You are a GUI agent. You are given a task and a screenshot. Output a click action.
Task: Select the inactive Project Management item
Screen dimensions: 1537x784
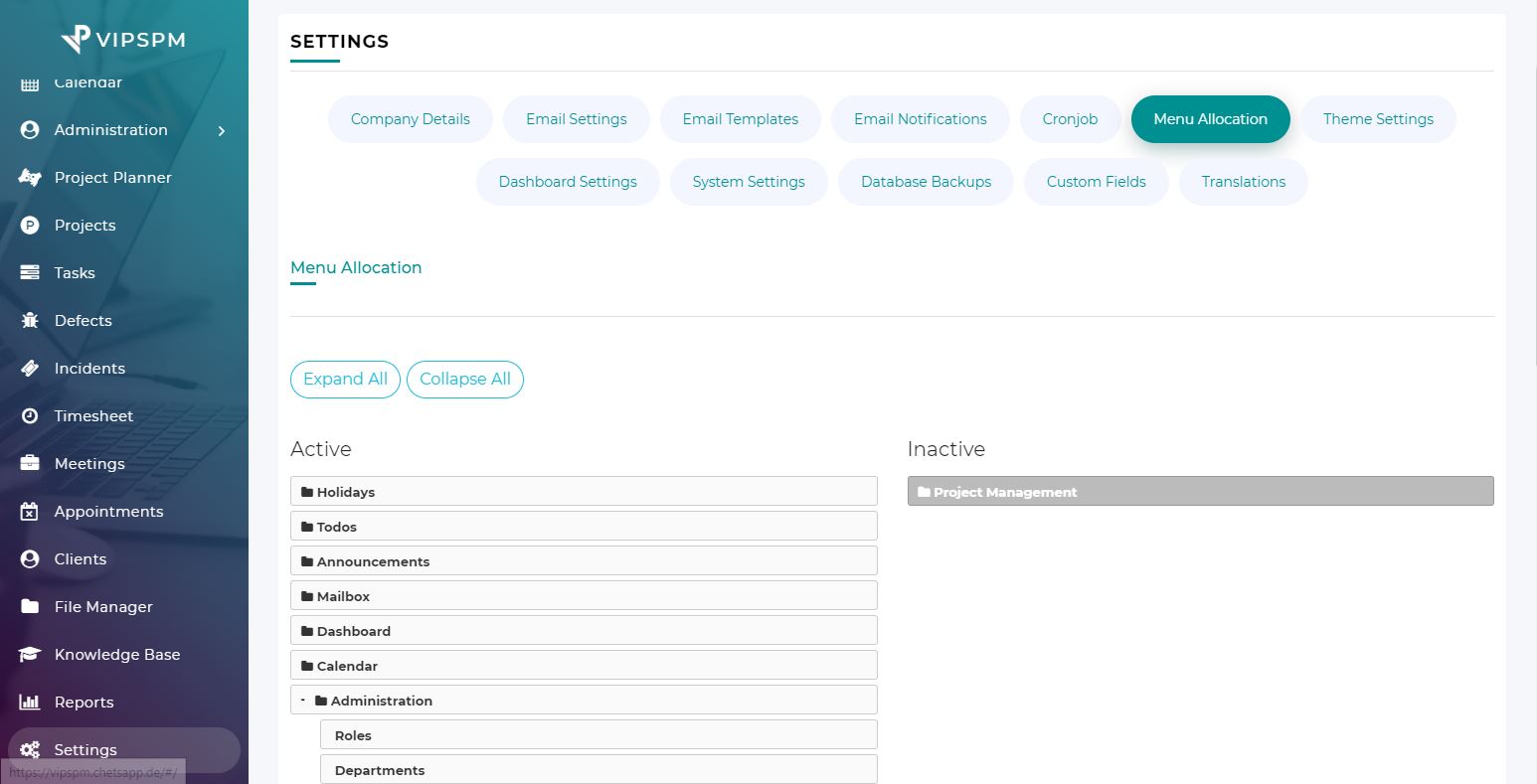point(1201,491)
